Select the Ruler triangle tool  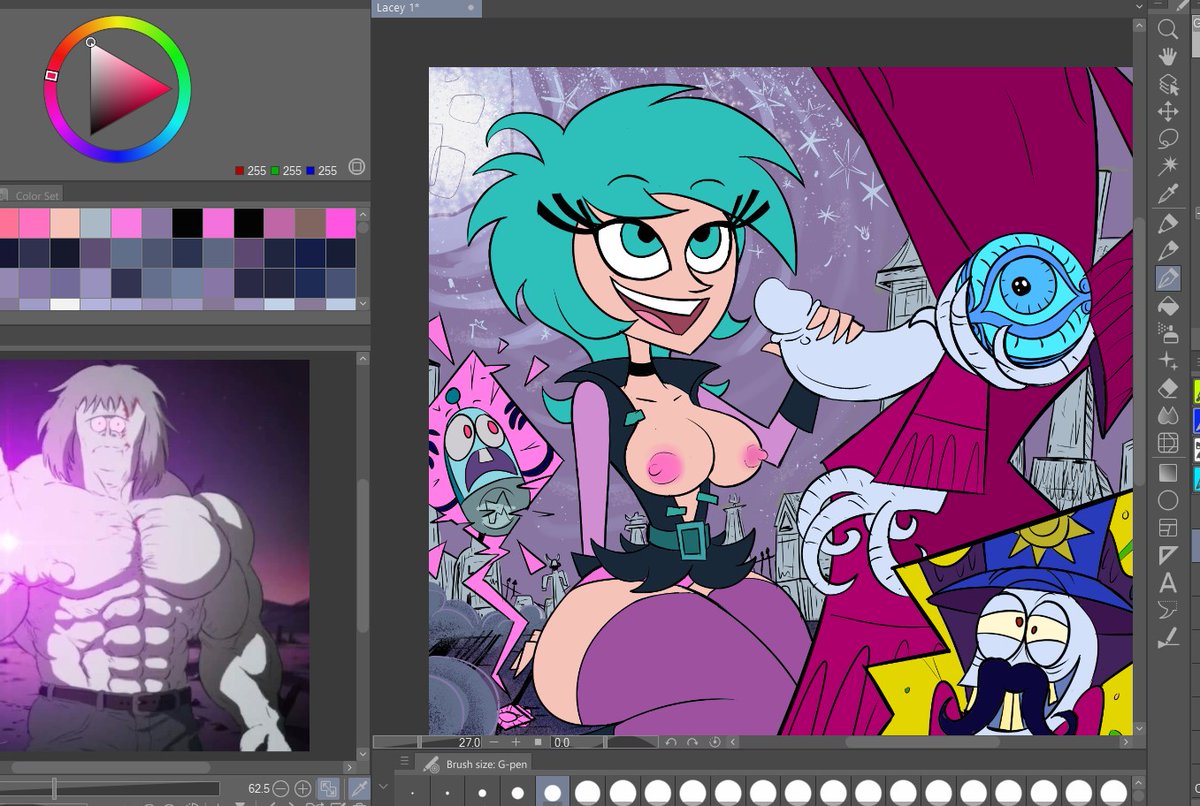coord(1167,555)
